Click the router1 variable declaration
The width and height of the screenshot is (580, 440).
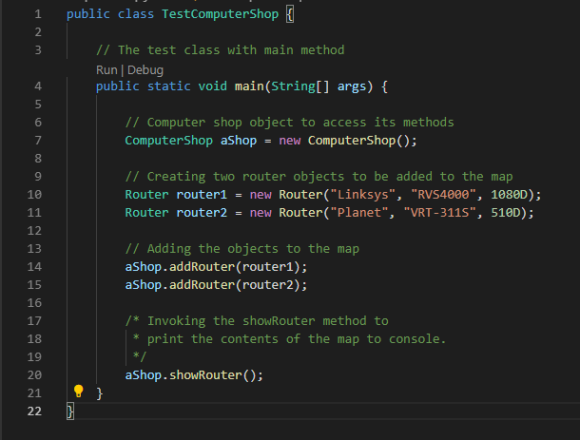point(201,194)
